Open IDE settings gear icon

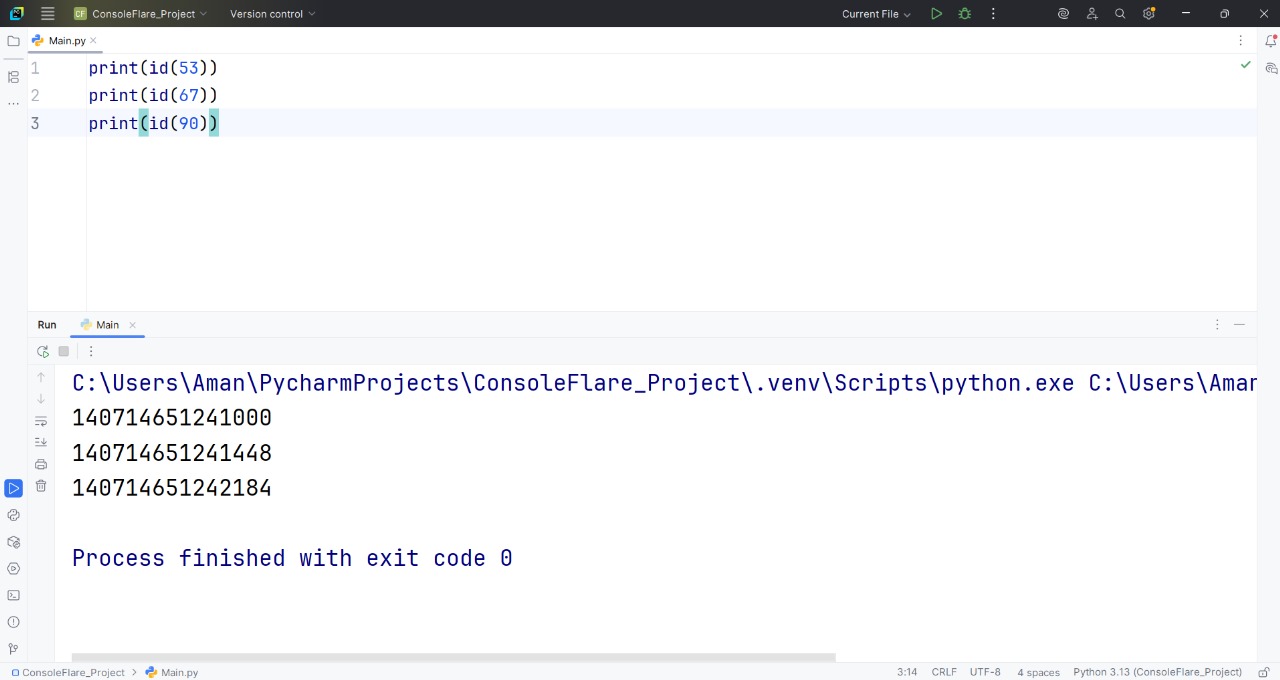point(1149,14)
